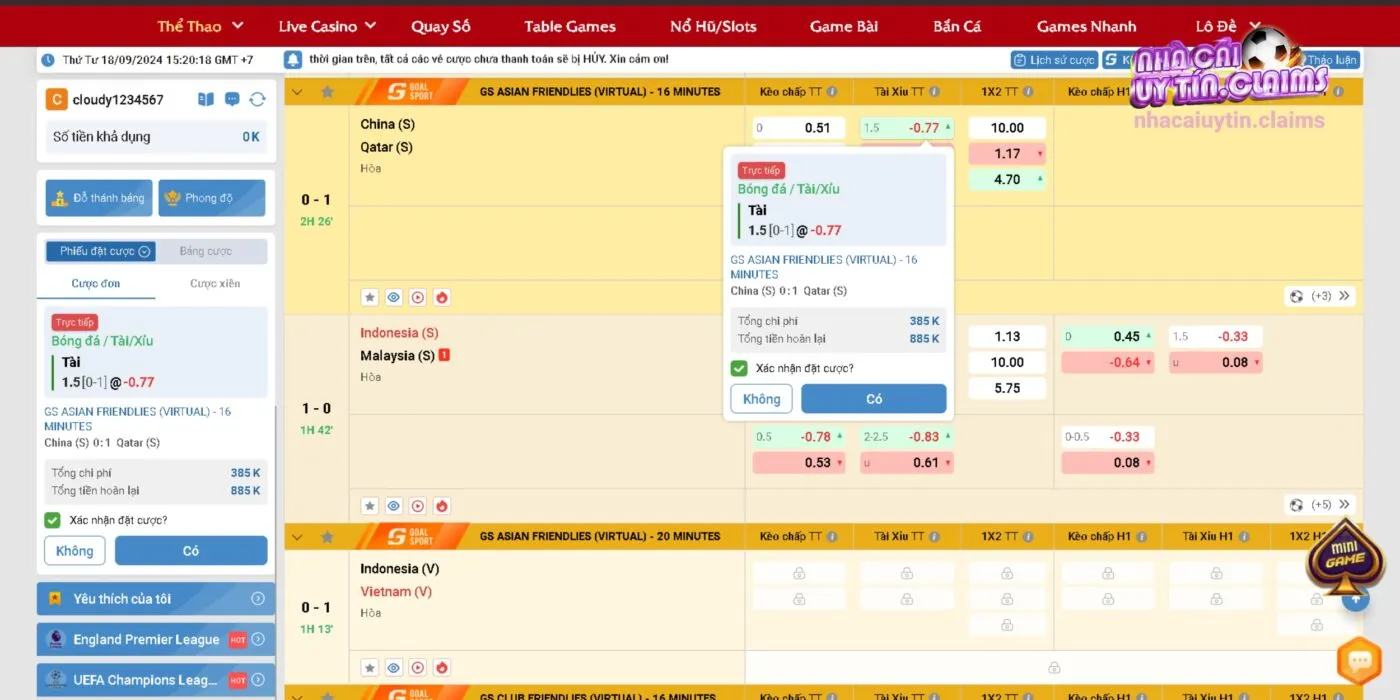This screenshot has height=700, width=1400.
Task: Click the 4.70 odds for draw 1X2
Action: coord(1006,179)
